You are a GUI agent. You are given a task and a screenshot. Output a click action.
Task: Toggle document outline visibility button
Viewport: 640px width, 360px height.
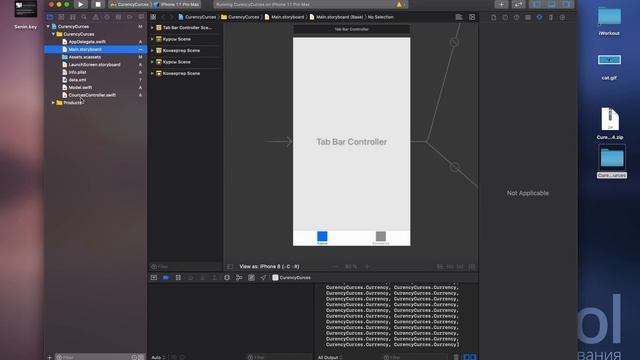pyautogui.click(x=230, y=267)
